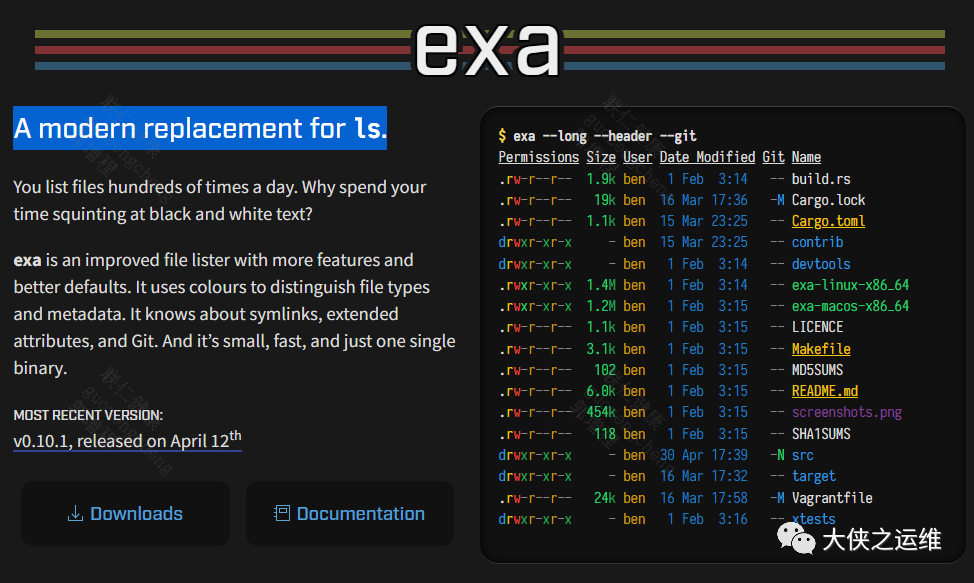974x583 pixels.
Task: Click the 大侠之运维 label
Action: pyautogui.click(x=881, y=539)
